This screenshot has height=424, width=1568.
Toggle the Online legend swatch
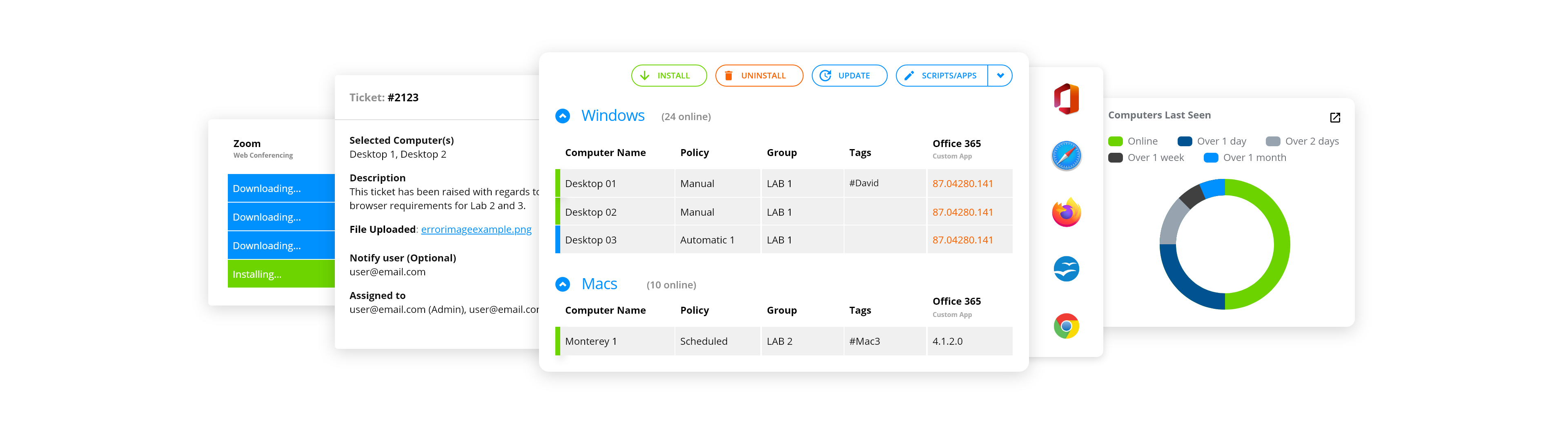1115,141
